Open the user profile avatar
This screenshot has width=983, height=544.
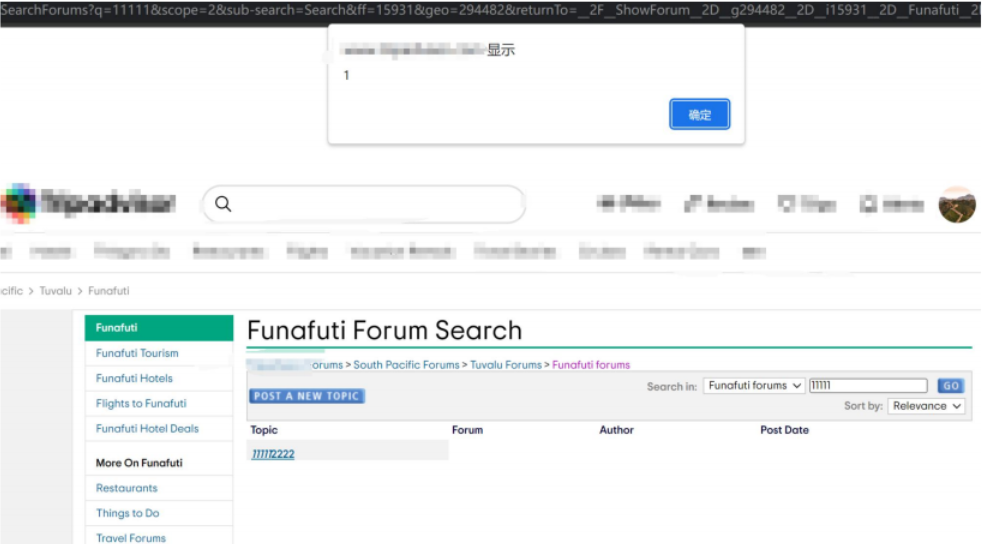(x=956, y=204)
